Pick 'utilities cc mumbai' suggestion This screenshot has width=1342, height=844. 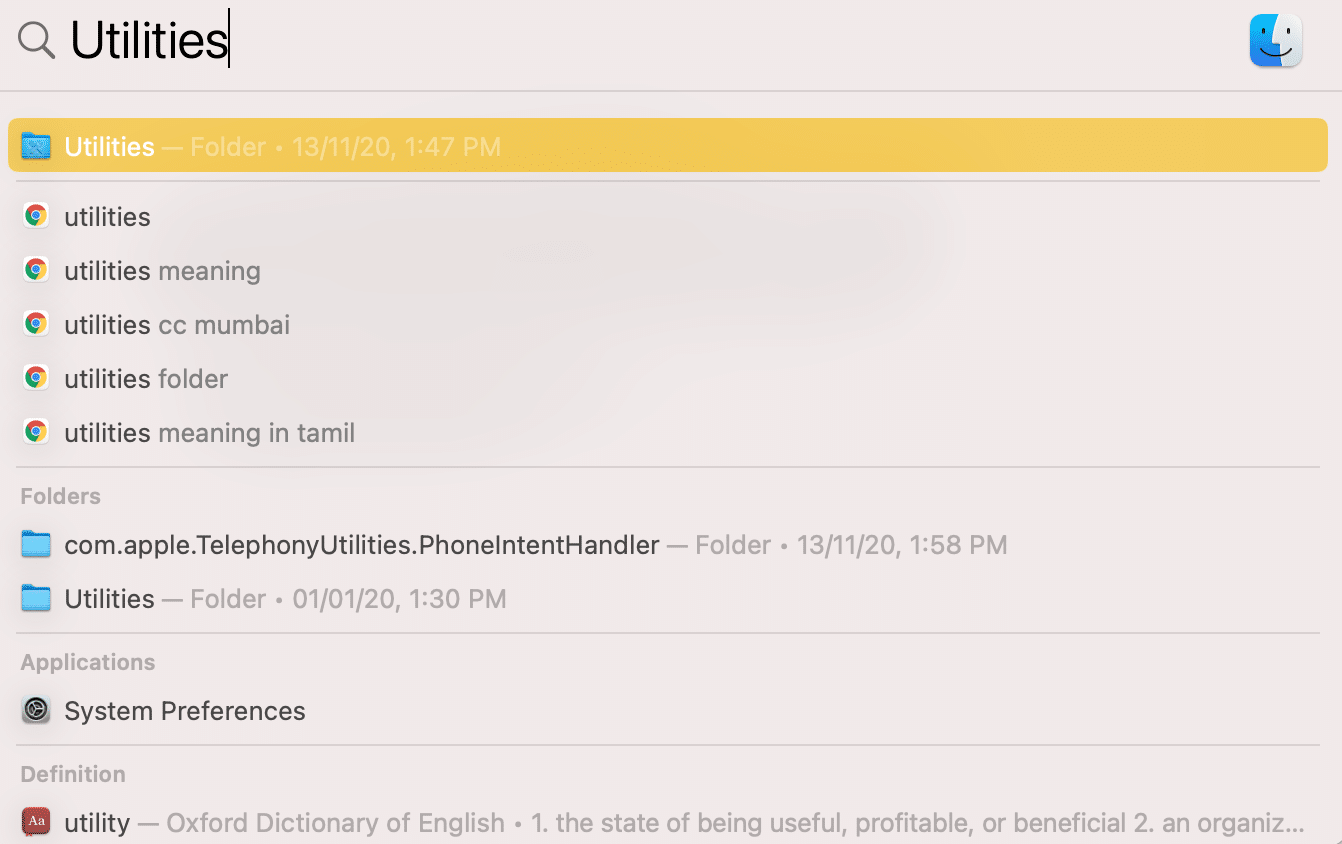(177, 325)
